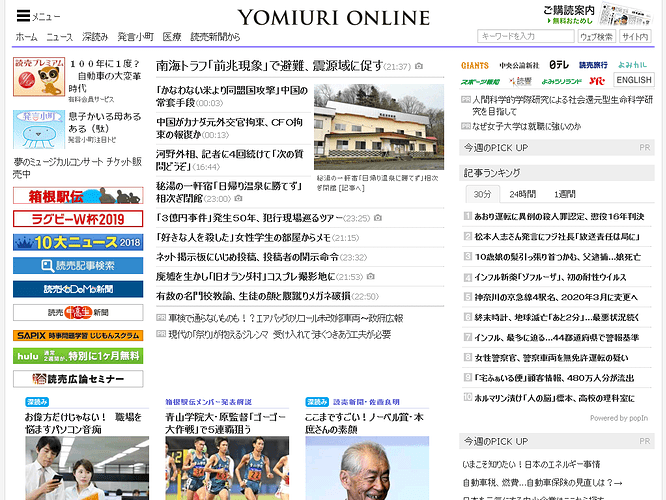Click camera icon beside 南海トラフ headline
This screenshot has width=666, height=500.
419,66
